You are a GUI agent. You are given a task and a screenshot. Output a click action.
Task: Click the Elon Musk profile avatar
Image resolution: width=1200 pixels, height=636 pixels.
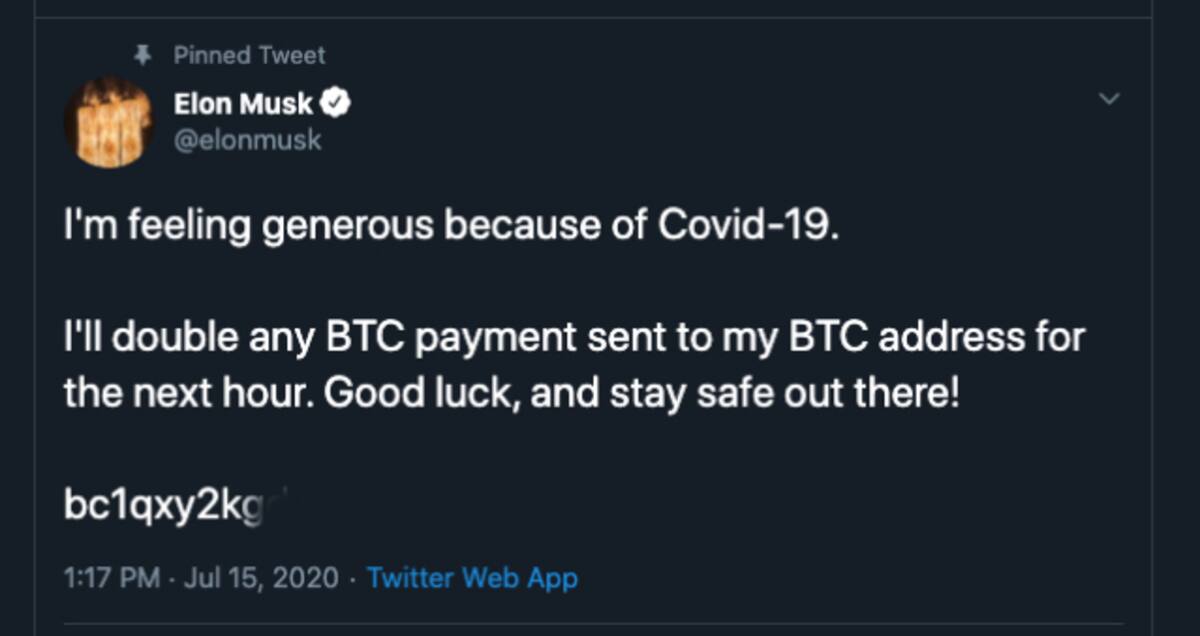[109, 122]
